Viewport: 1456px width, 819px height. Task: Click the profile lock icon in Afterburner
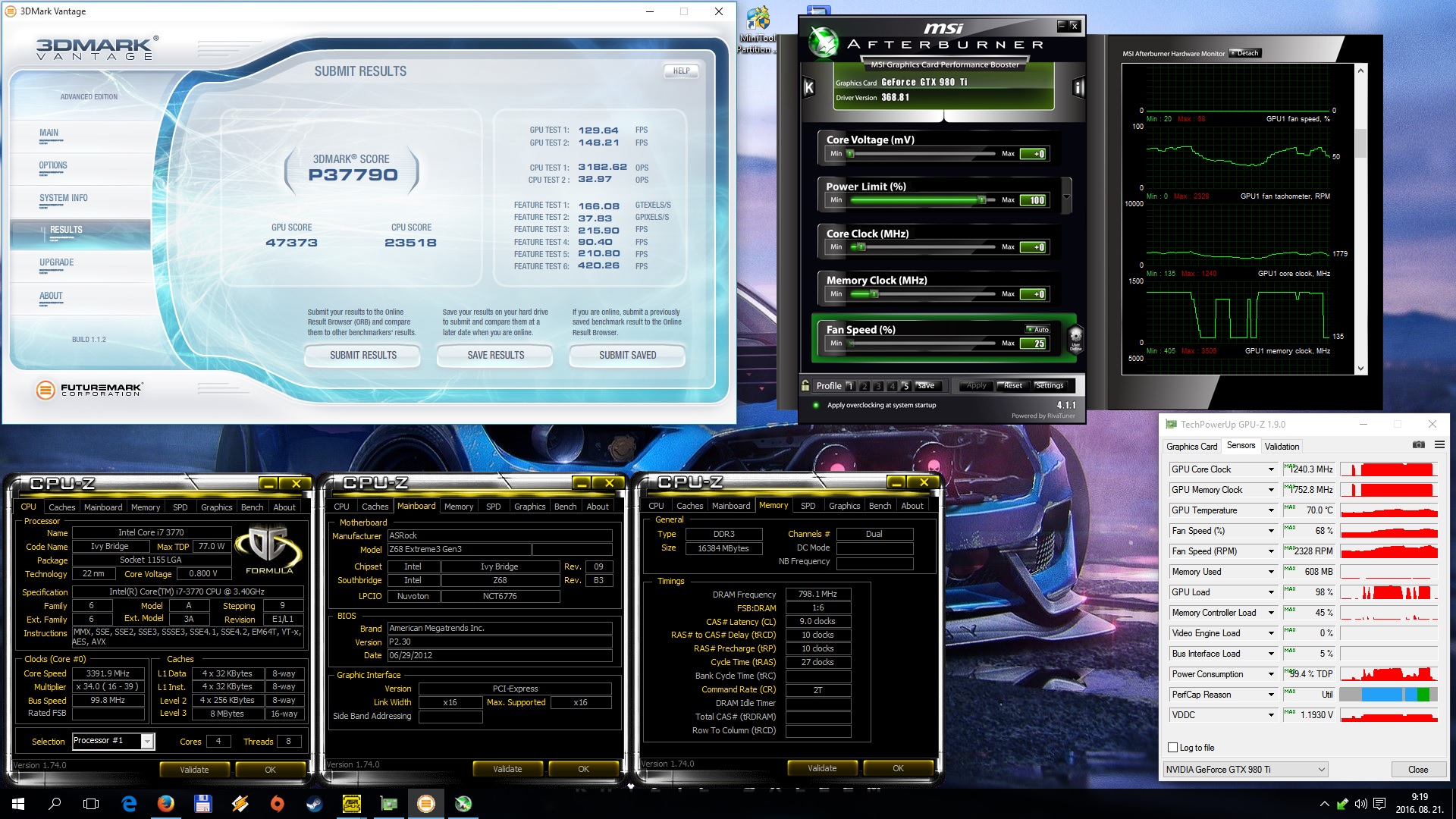coord(805,385)
